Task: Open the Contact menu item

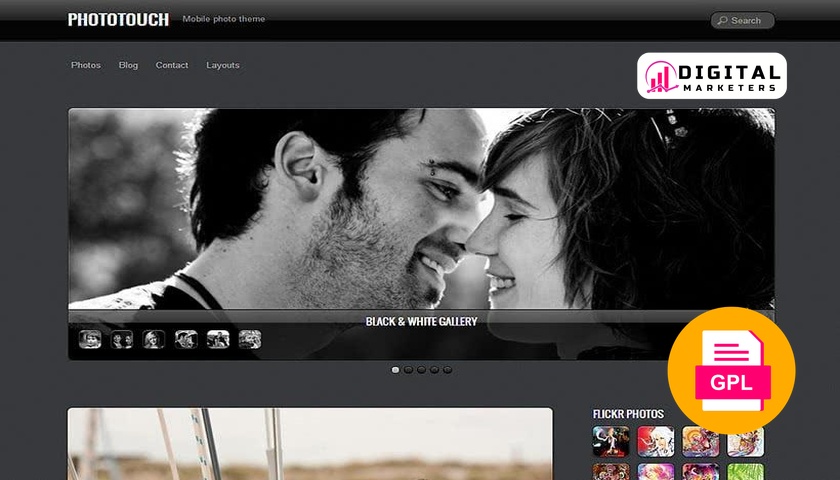Action: [171, 65]
